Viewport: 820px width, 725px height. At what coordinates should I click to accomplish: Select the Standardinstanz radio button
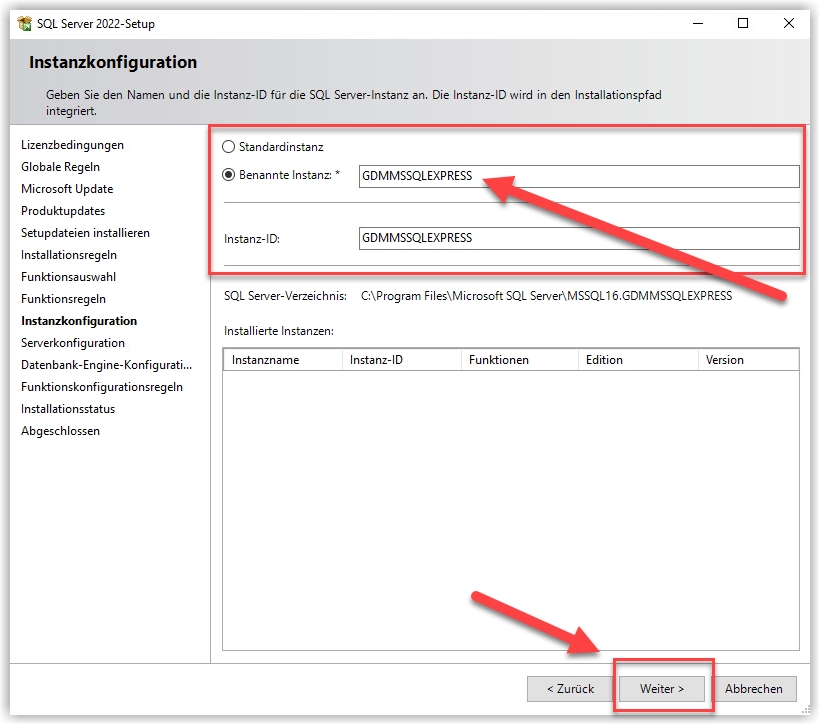point(229,146)
